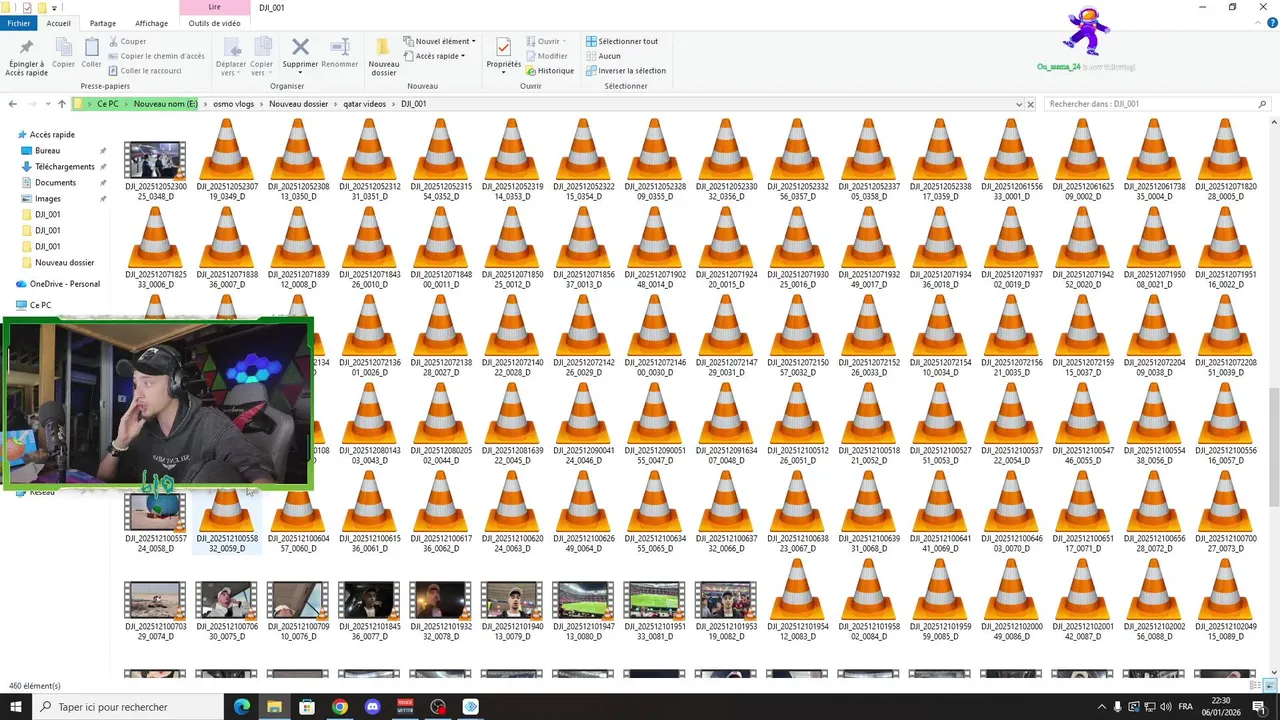
Task: Open Téléchargements in the navigation pane
Action: [x=64, y=167]
